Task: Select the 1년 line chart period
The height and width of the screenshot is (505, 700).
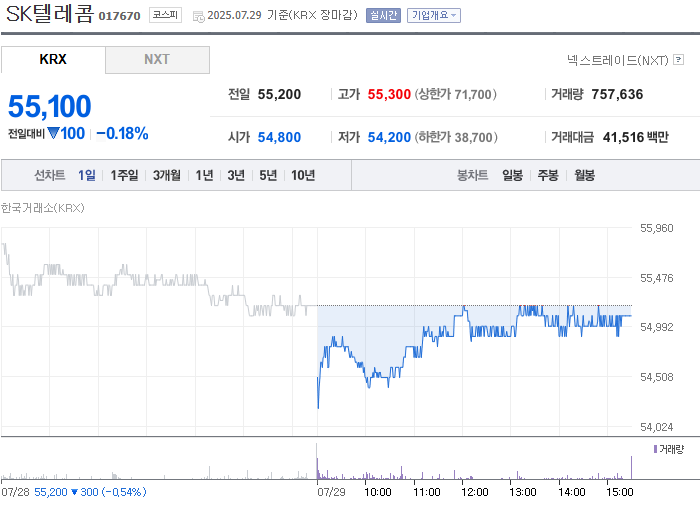Action: [x=204, y=175]
